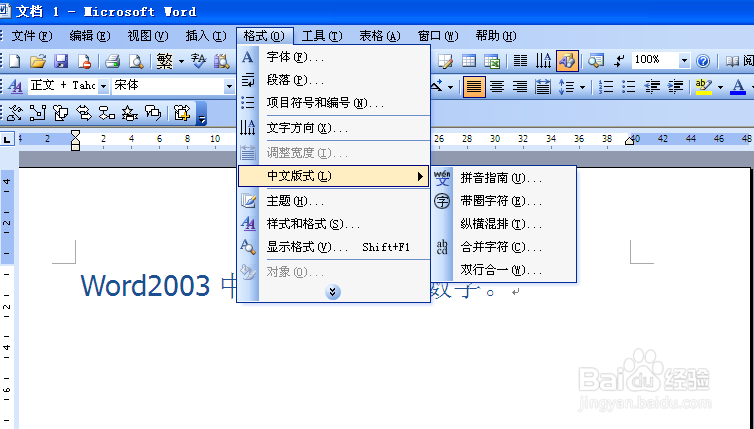The height and width of the screenshot is (429, 754).
Task: Click the Line Spacing icon
Action: (x=566, y=87)
